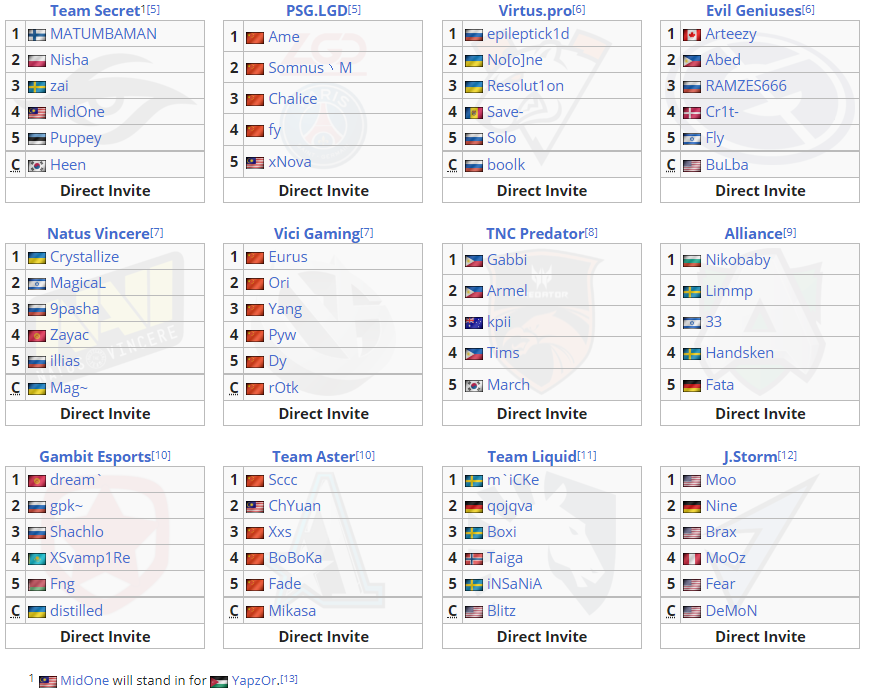Click the flag icon next to Taiga
This screenshot has height=700, width=869.
click(x=474, y=558)
